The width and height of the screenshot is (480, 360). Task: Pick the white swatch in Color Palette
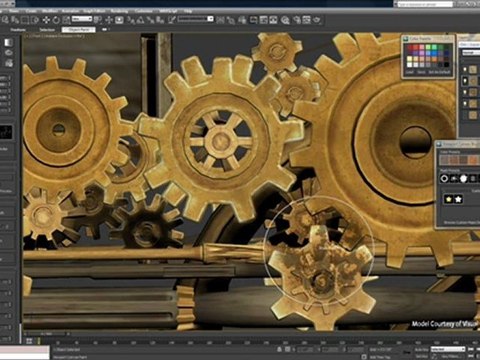pyautogui.click(x=410, y=65)
